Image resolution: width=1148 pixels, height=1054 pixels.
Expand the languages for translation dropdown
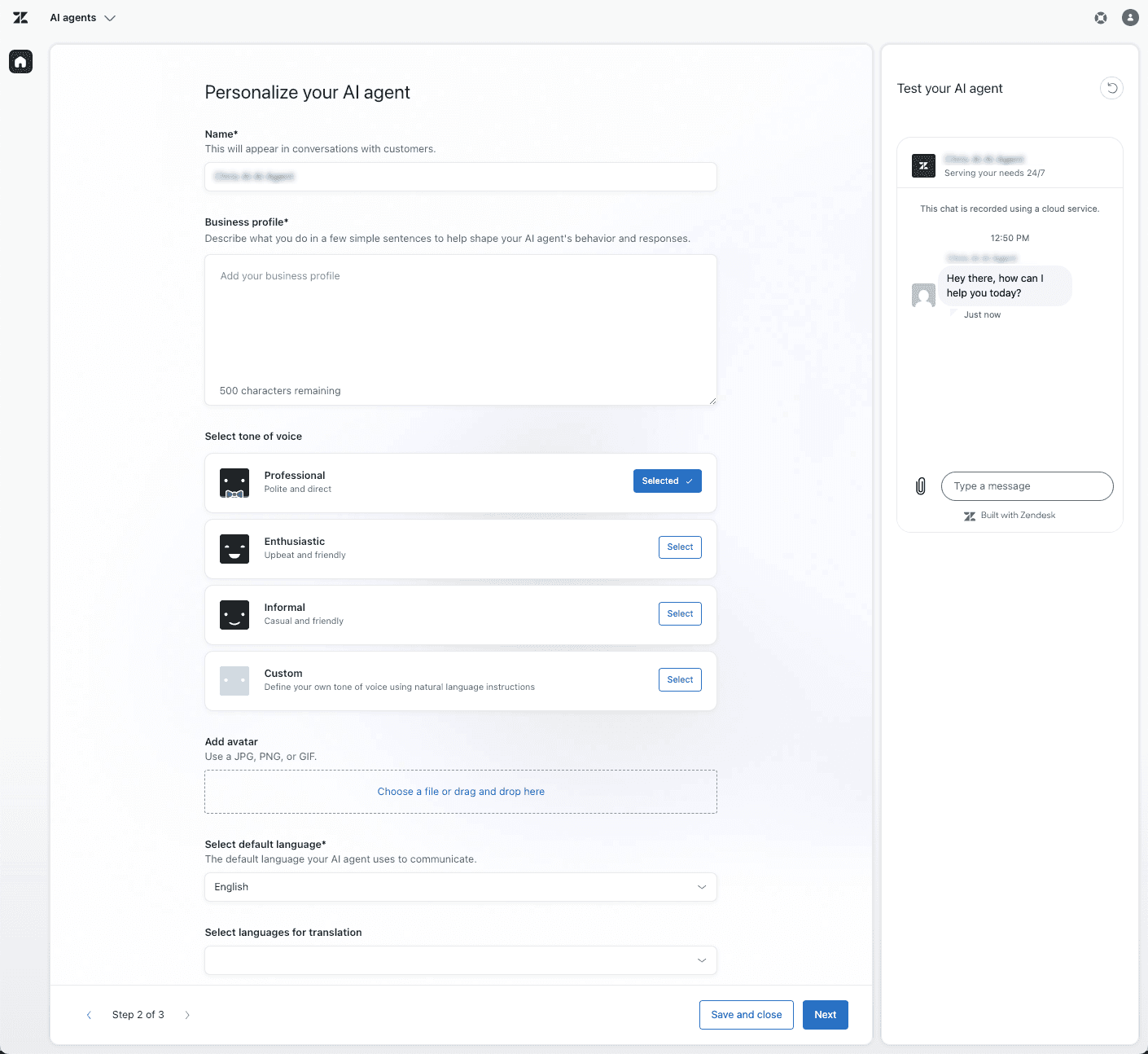(x=461, y=960)
